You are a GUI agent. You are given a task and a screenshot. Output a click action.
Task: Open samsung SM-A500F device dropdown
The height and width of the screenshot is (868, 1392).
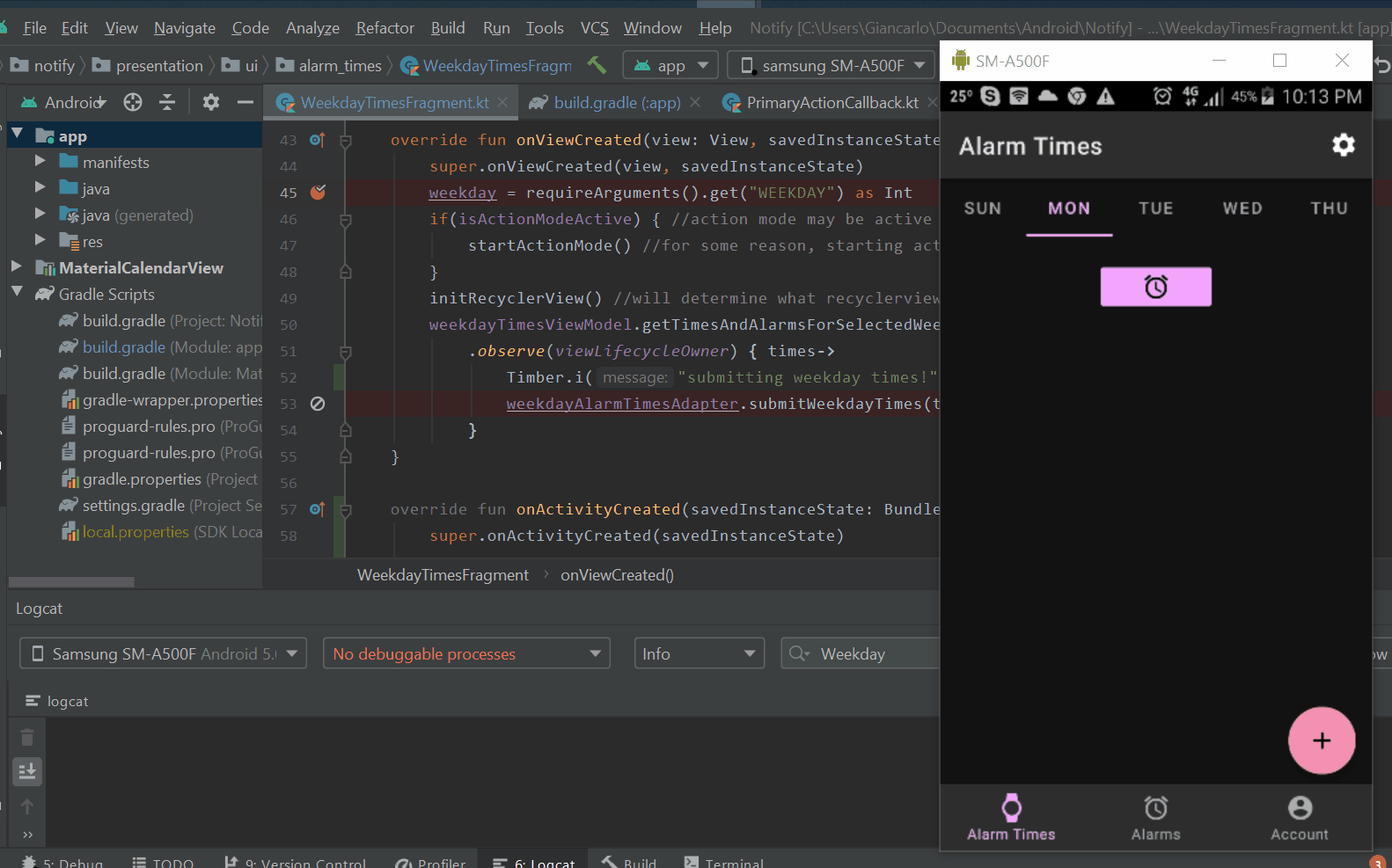[832, 65]
